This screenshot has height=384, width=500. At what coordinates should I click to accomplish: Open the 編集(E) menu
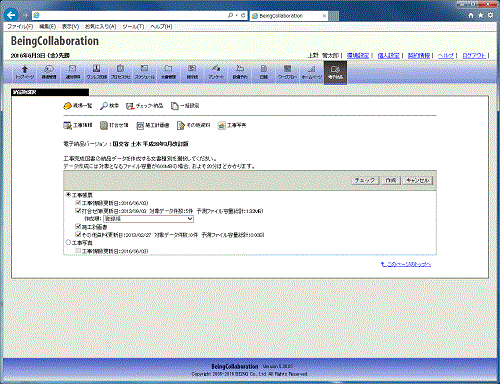tap(47, 26)
